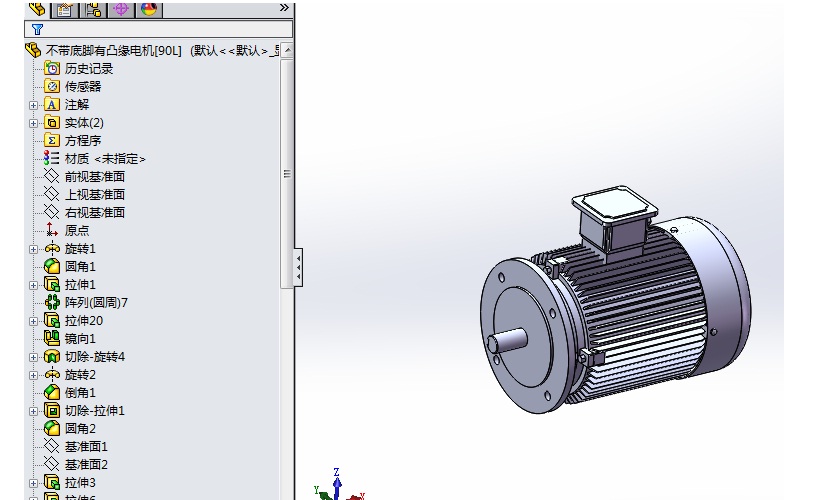The width and height of the screenshot is (819, 500).
Task: Click the 实体(2) solid bodies folder icon
Action: 52,122
